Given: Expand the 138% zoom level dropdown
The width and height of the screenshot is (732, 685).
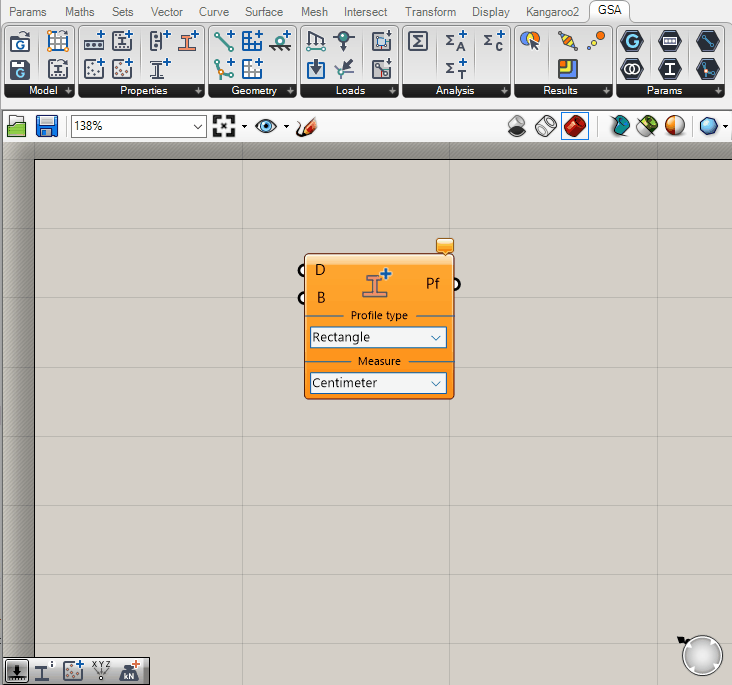Looking at the screenshot, I should pyautogui.click(x=197, y=127).
